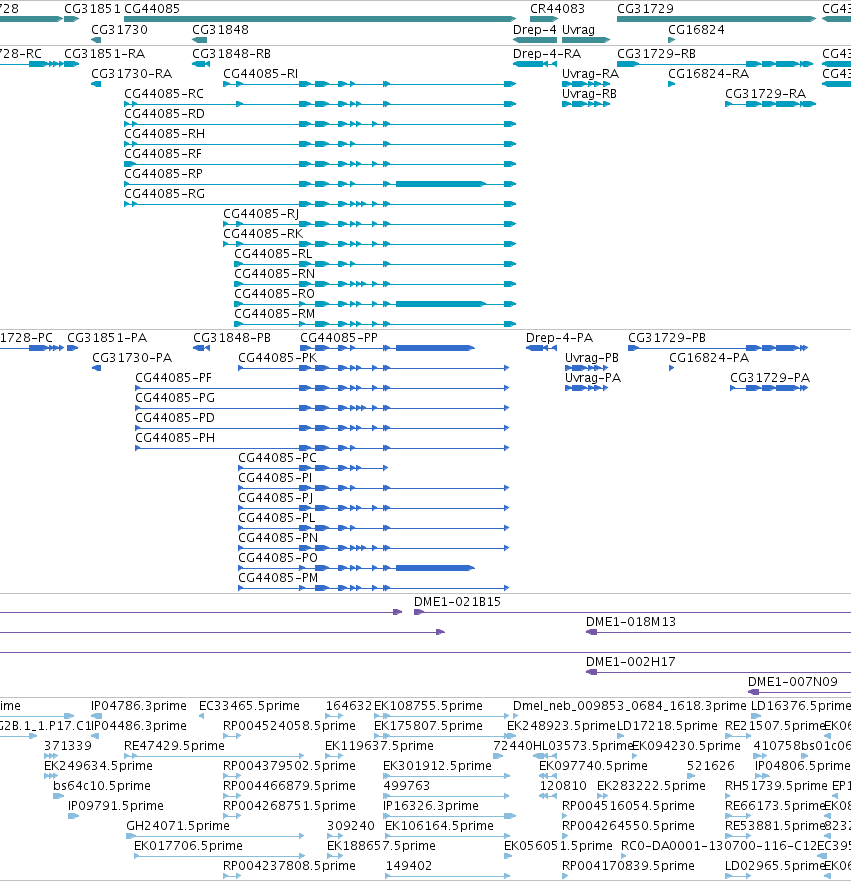
Task: Select EST IP04786.3prime
Action: click(x=97, y=716)
